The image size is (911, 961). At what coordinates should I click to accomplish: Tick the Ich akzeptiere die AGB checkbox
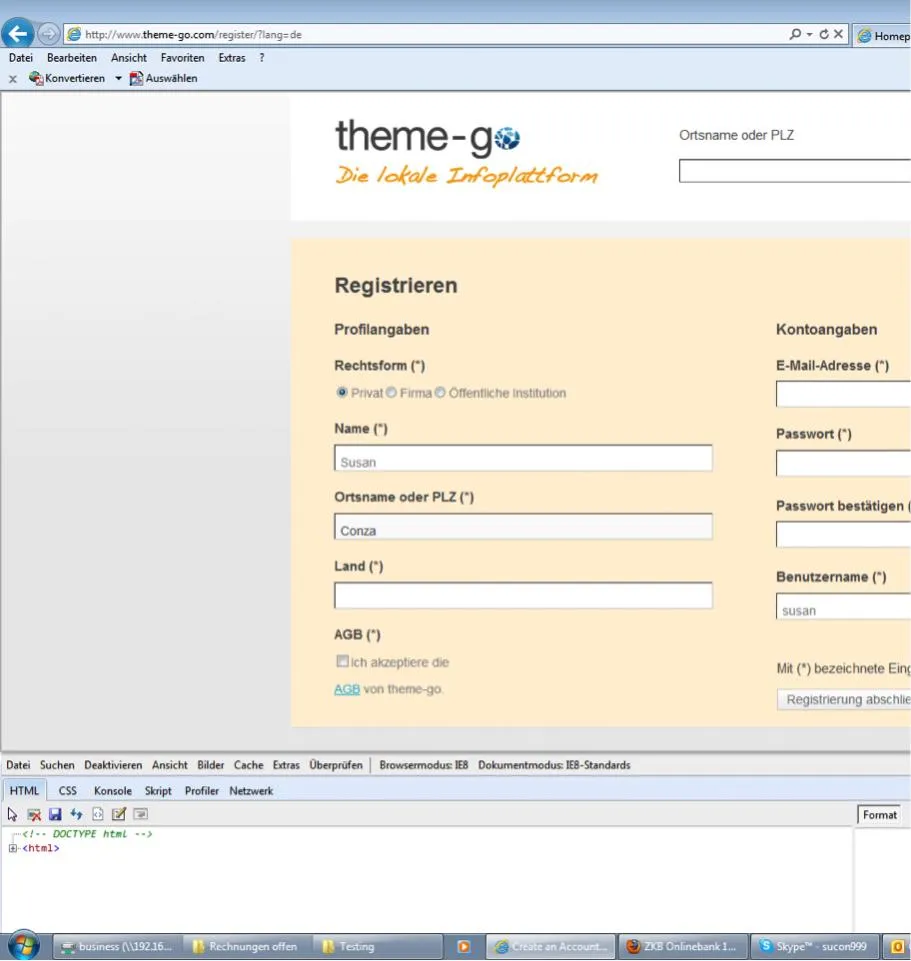coord(342,661)
